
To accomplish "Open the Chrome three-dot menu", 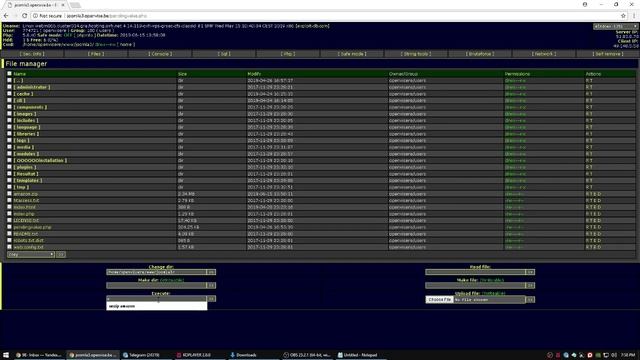I will click(x=634, y=16).
